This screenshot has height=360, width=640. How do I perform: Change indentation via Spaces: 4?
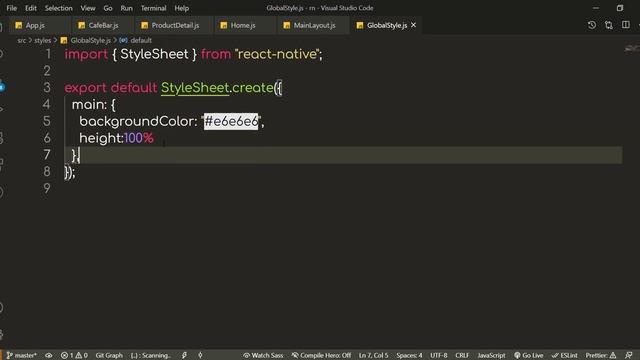point(409,355)
